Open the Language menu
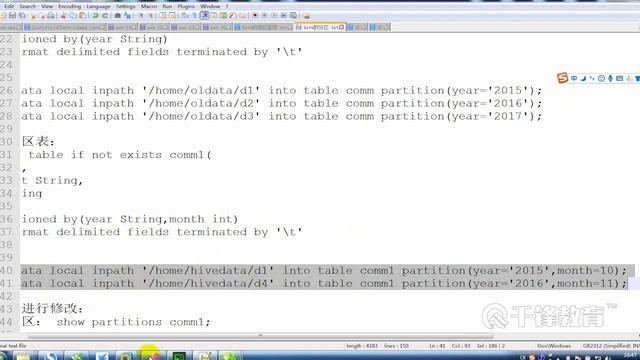The height and width of the screenshot is (360, 640). 98,6
